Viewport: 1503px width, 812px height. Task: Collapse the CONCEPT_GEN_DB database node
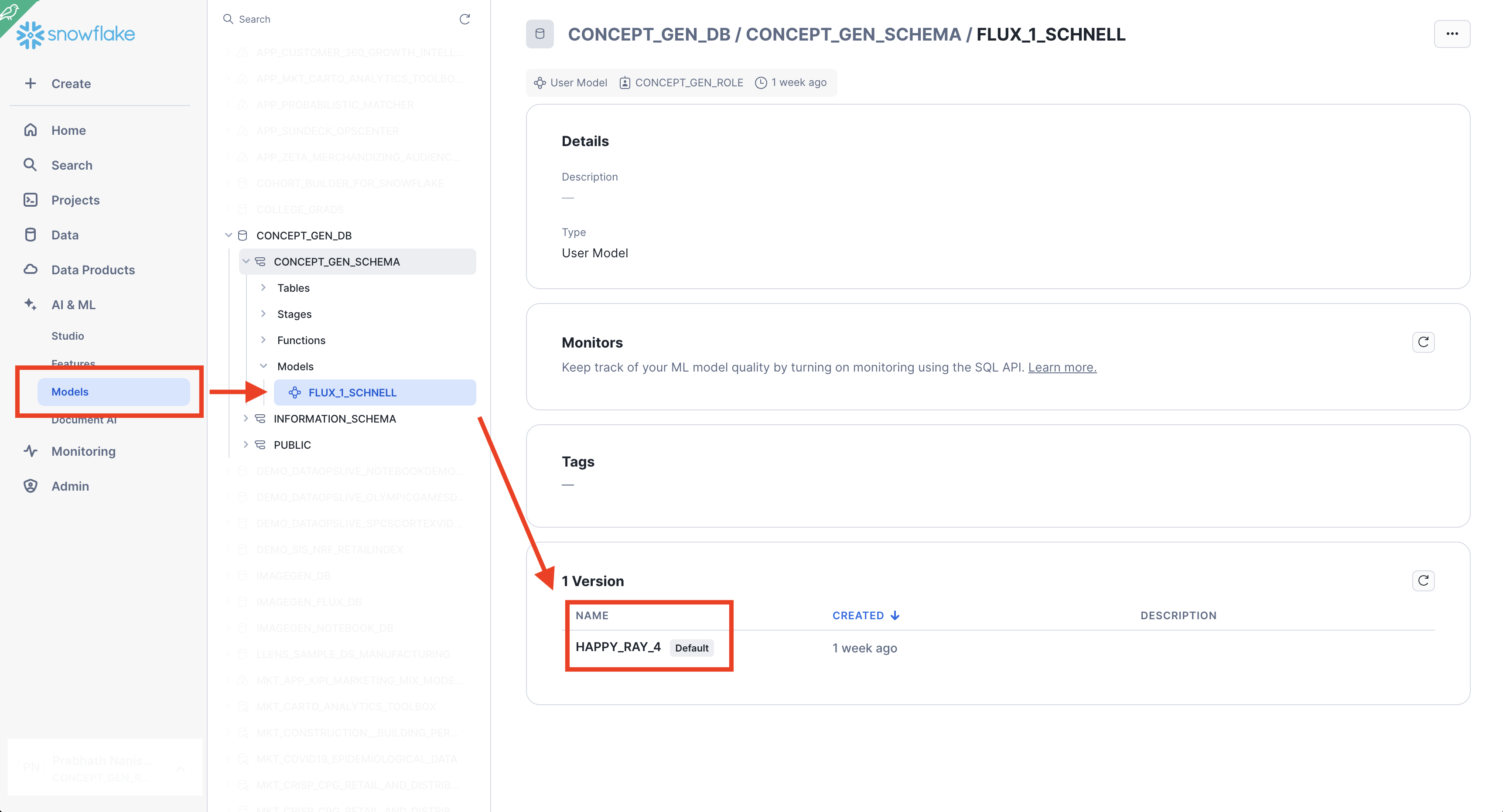(x=228, y=235)
